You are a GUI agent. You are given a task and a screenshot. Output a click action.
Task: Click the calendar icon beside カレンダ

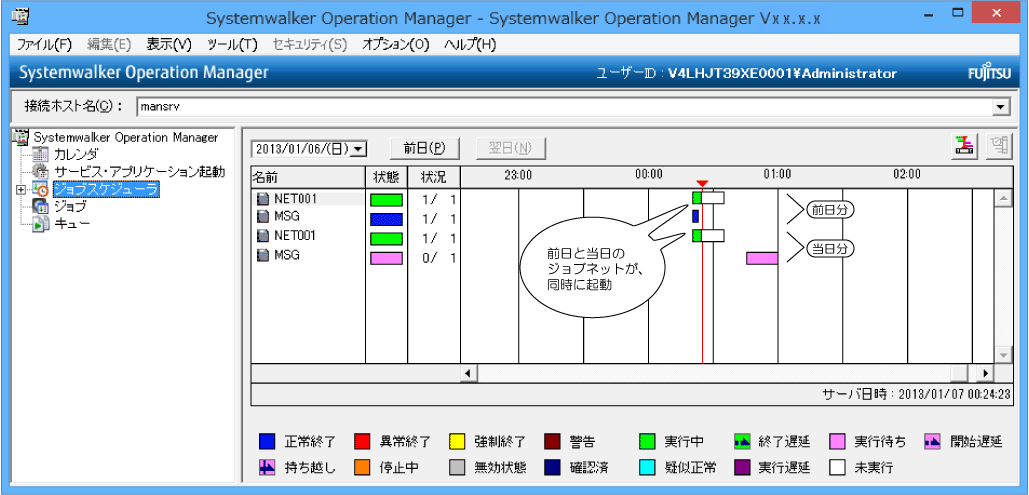click(x=40, y=155)
